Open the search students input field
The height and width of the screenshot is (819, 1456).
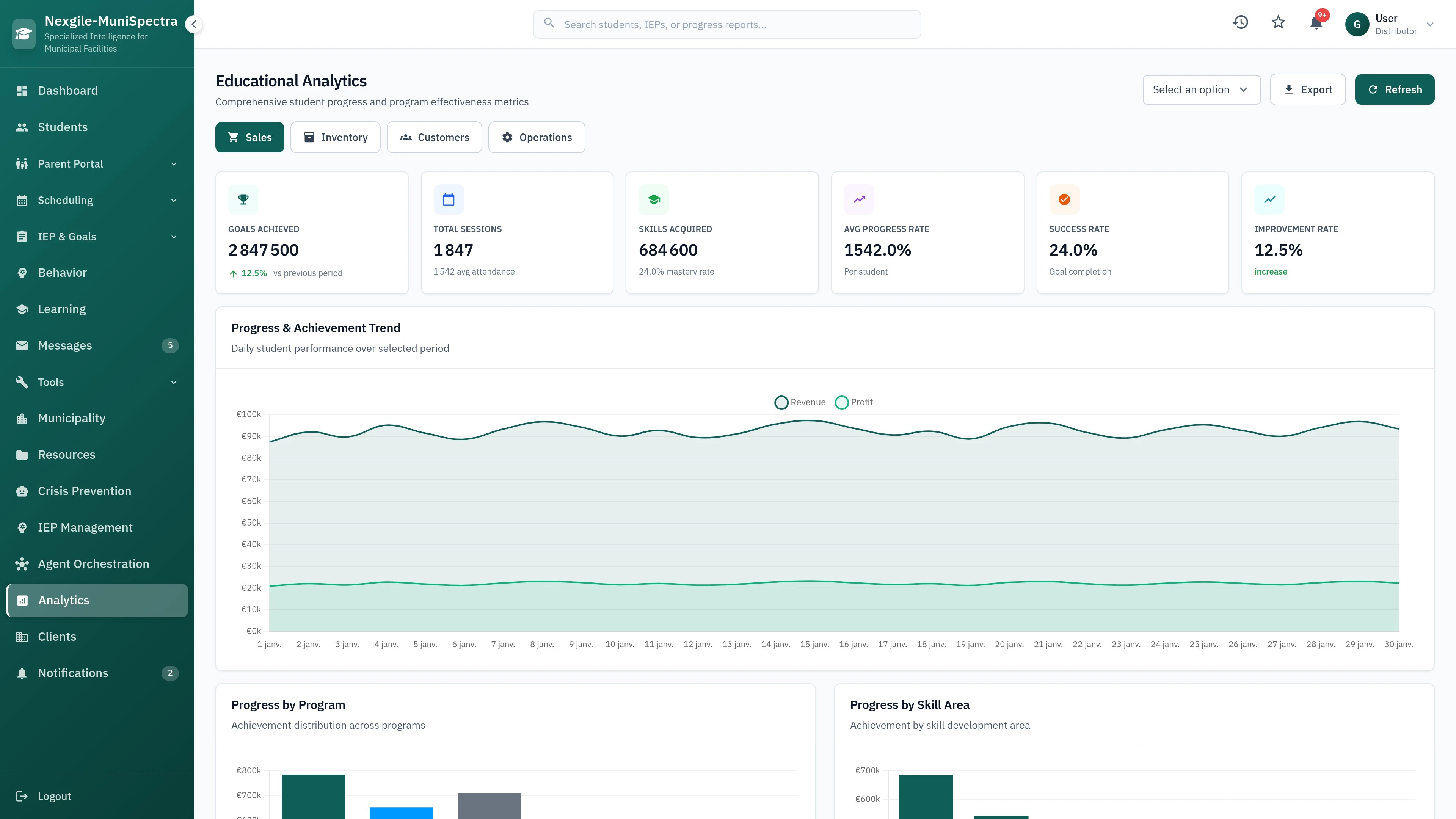coord(726,24)
